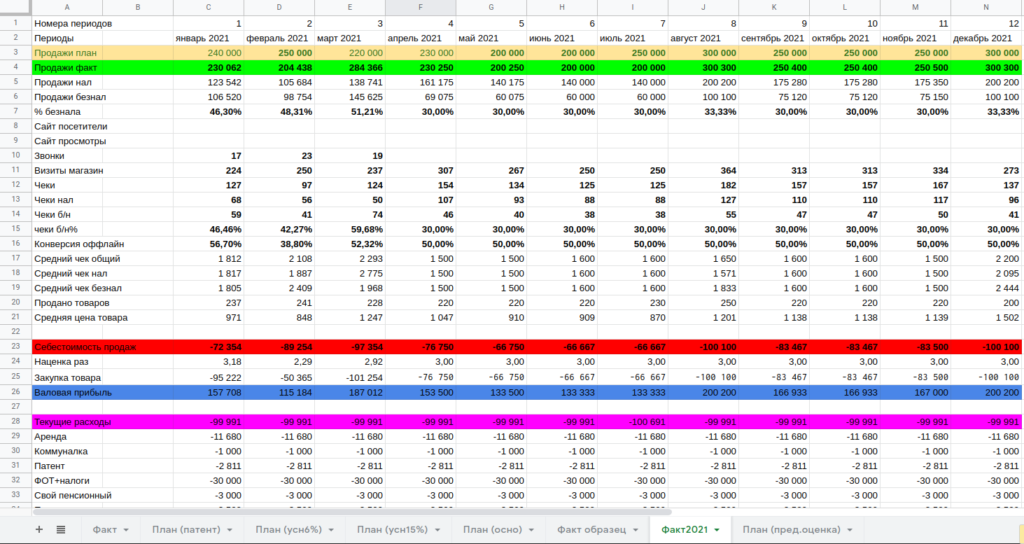The image size is (1024, 544).
Task: Open the План (усн6%) sheet tab
Action: click(x=289, y=530)
